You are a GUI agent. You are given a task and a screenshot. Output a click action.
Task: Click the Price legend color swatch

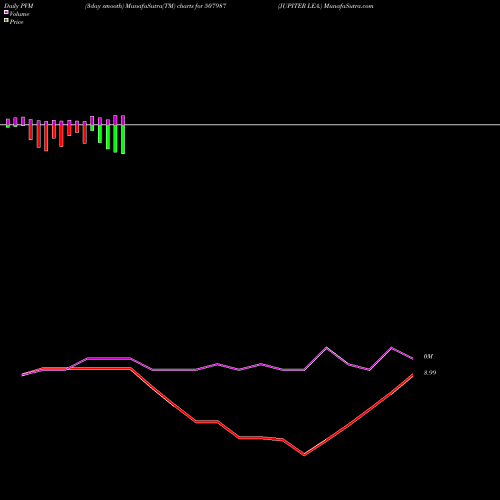click(x=6, y=20)
